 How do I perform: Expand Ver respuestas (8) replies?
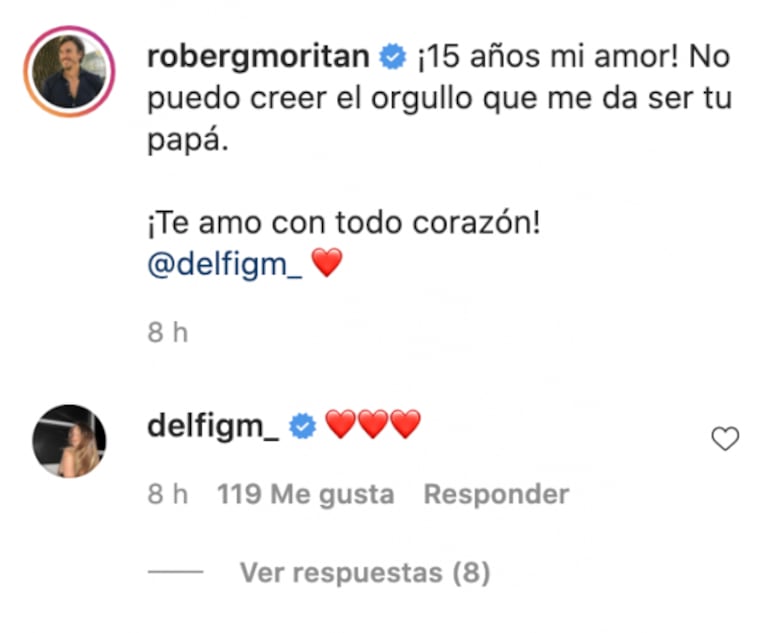365,573
